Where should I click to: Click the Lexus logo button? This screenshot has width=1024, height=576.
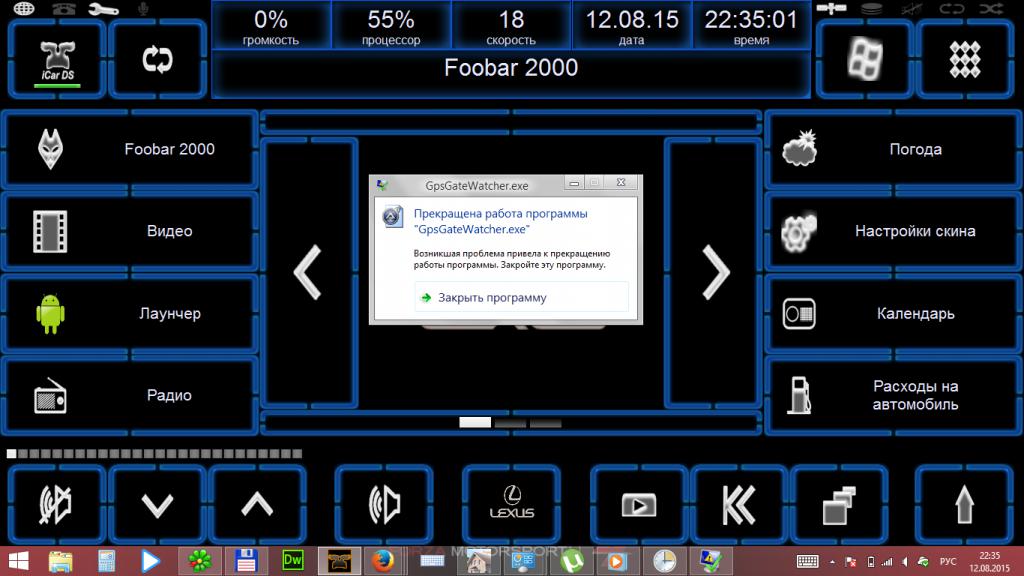[511, 505]
